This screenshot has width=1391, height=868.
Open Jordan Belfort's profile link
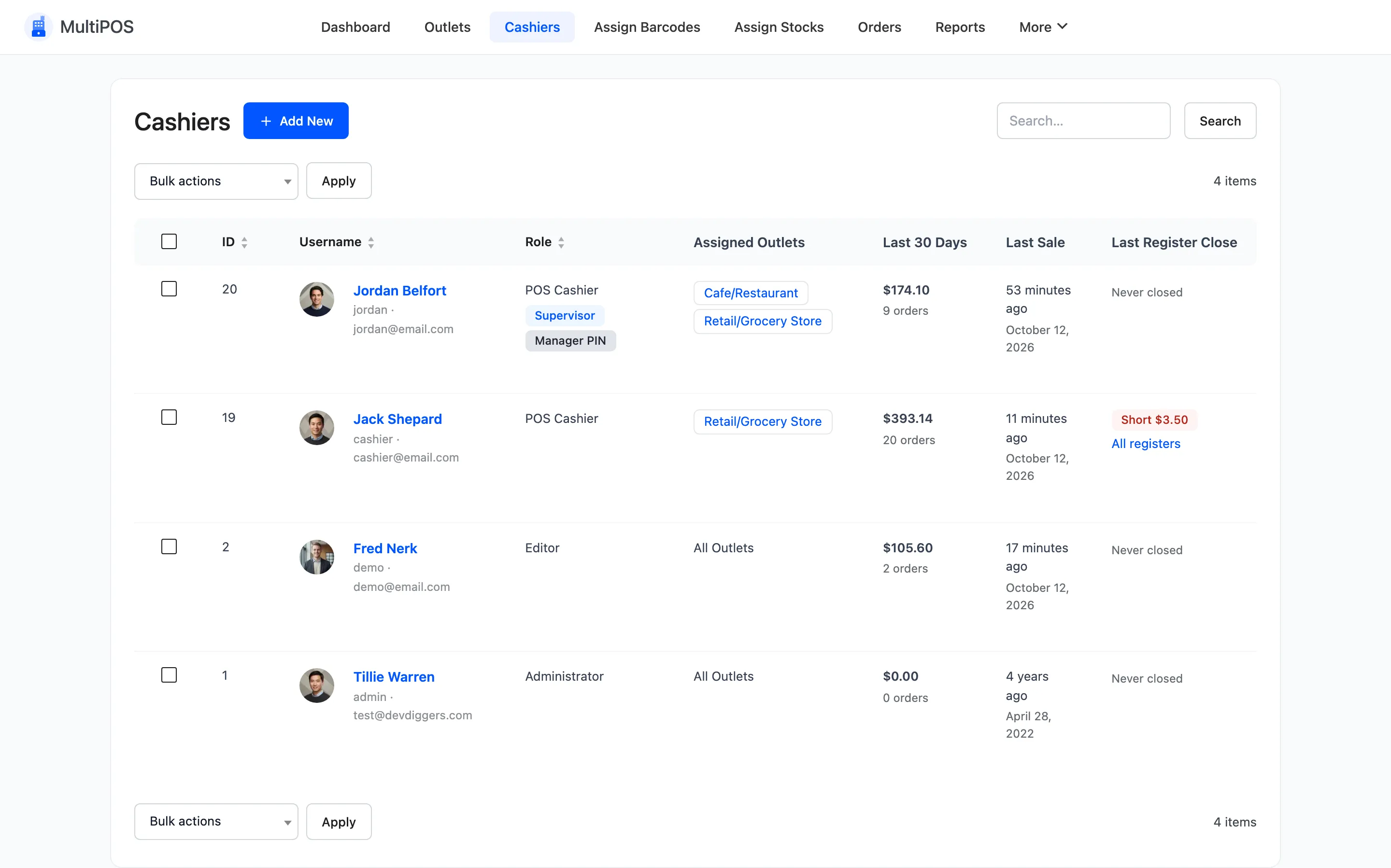point(399,291)
